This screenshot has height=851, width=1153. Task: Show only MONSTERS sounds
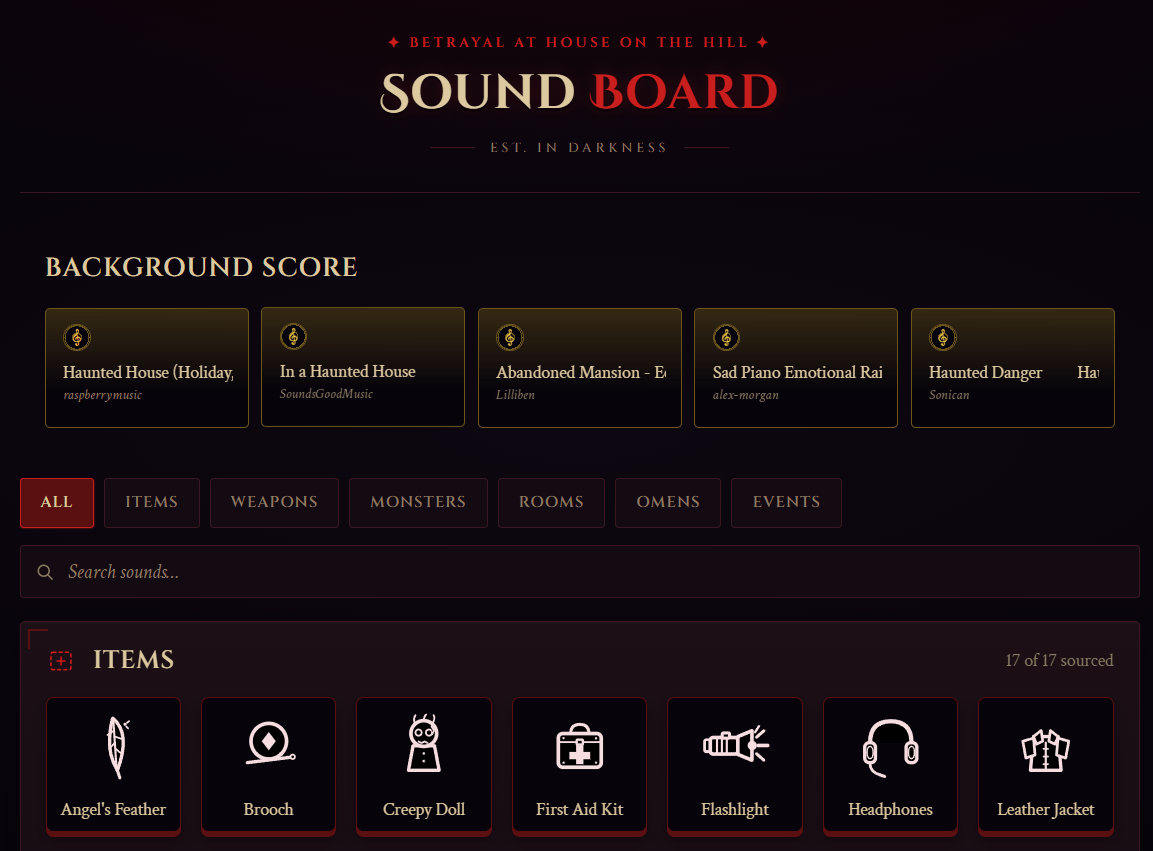pos(418,502)
